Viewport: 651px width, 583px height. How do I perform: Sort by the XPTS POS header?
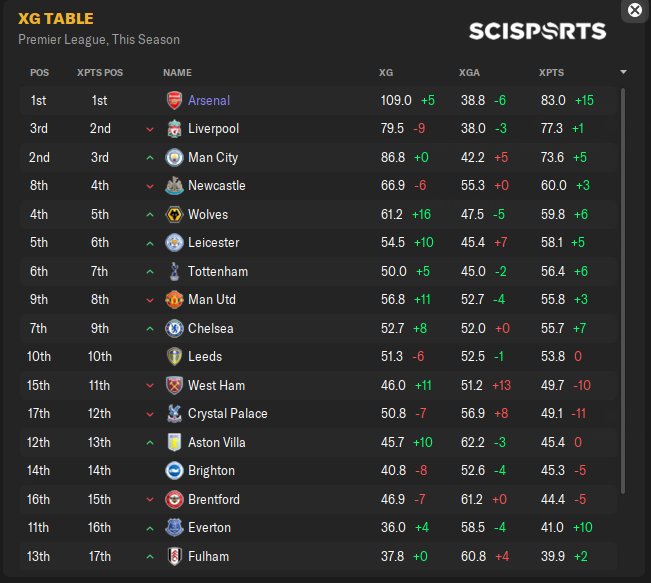(100, 73)
